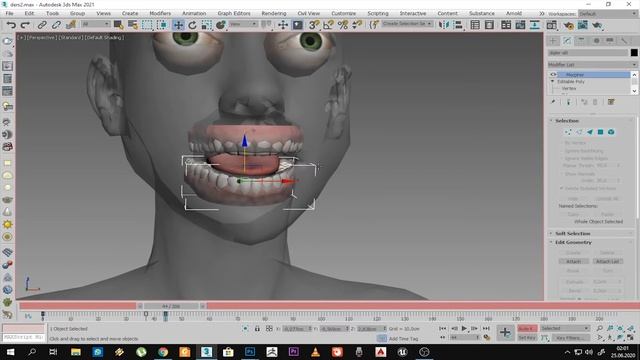Click the Select Object tool icon
The width and height of the screenshot is (640, 360).
(118, 25)
